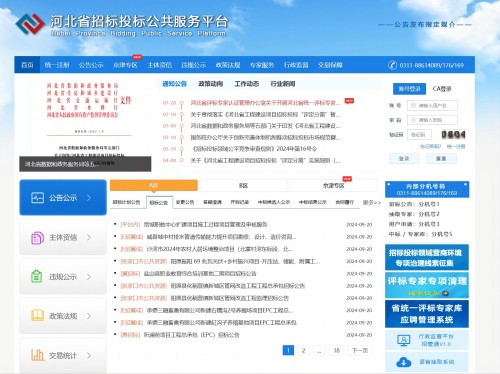Viewport: 500px width, 374px height.
Task: Click the red-header government document image
Action: tap(85, 123)
